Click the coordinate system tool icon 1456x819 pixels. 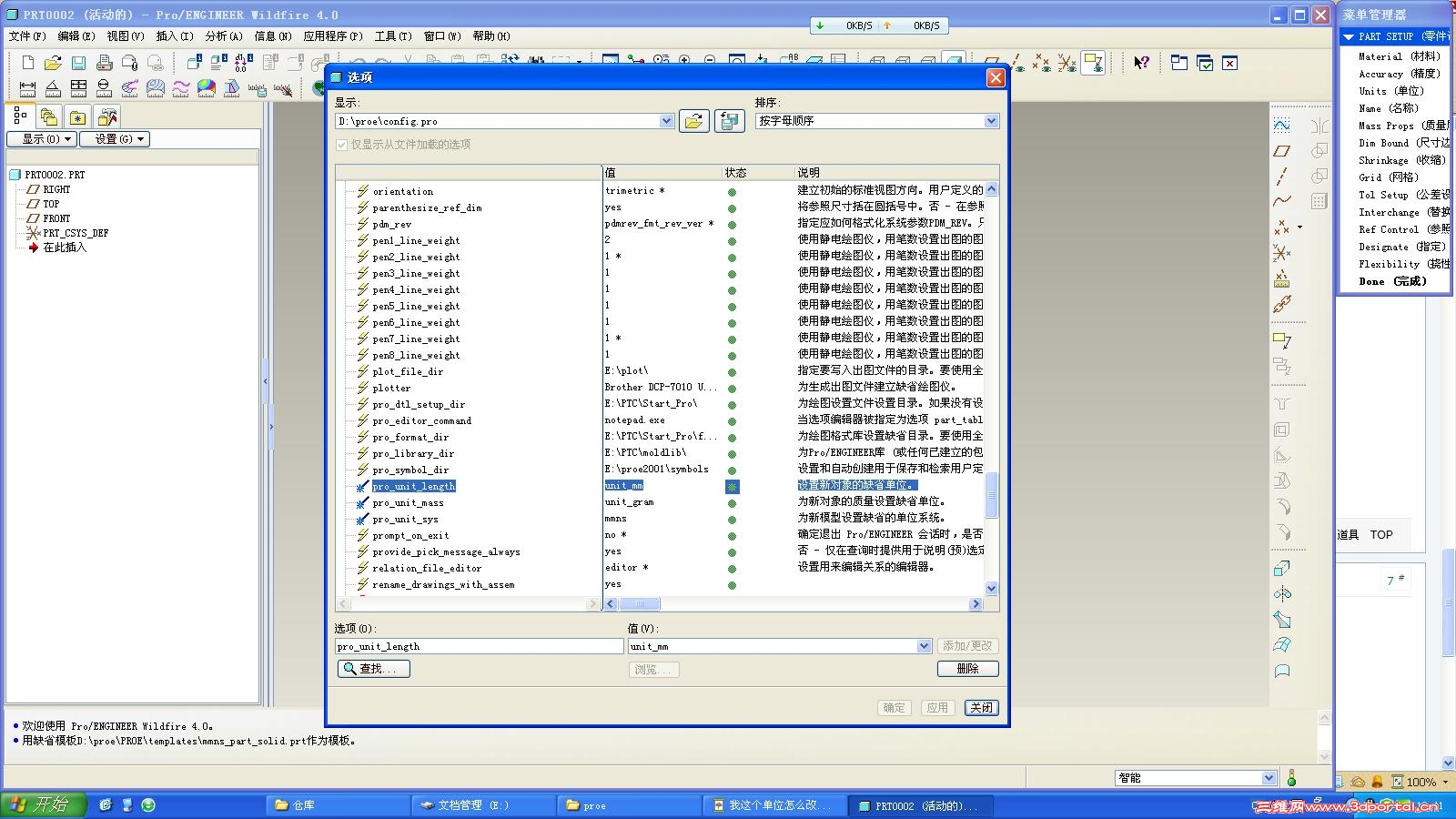click(1282, 252)
